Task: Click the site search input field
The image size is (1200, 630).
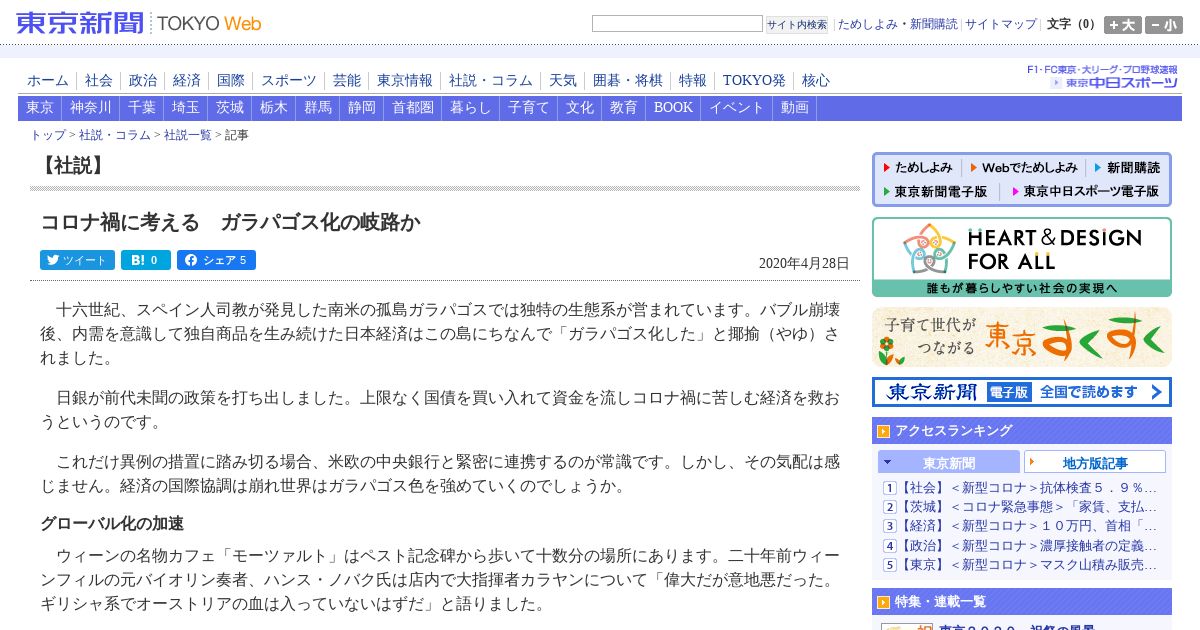Action: pos(677,24)
